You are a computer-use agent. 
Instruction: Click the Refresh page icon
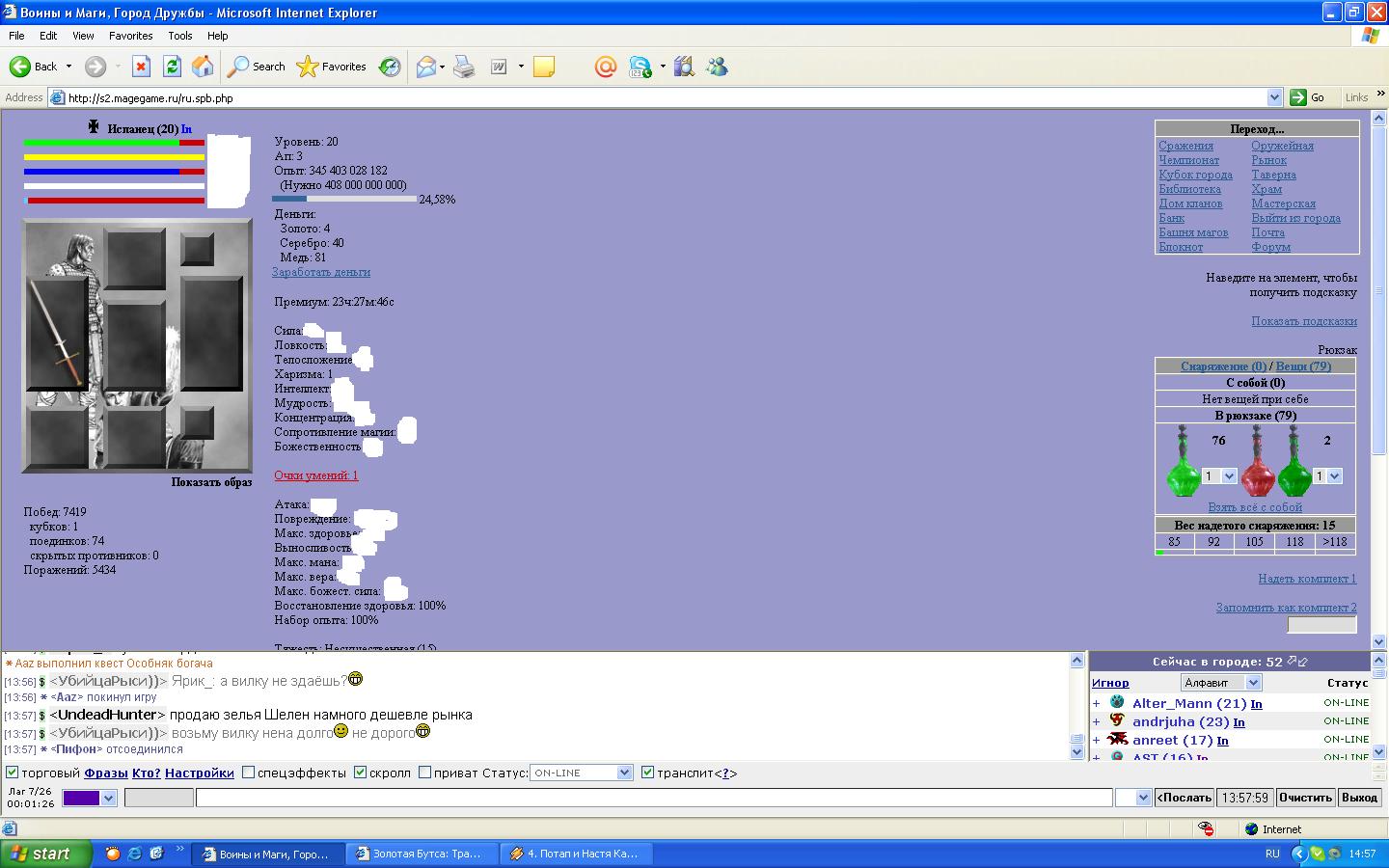click(x=172, y=67)
